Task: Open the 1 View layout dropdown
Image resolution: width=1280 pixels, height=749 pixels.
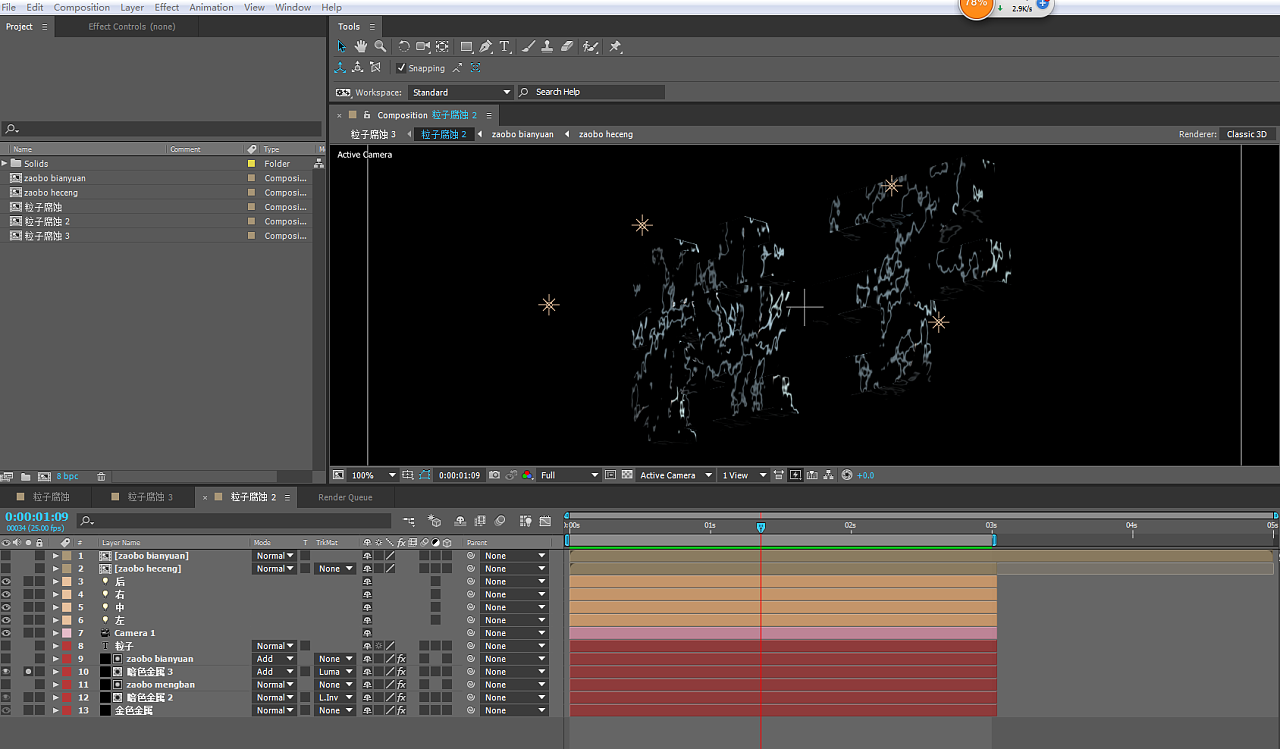Action: [744, 475]
